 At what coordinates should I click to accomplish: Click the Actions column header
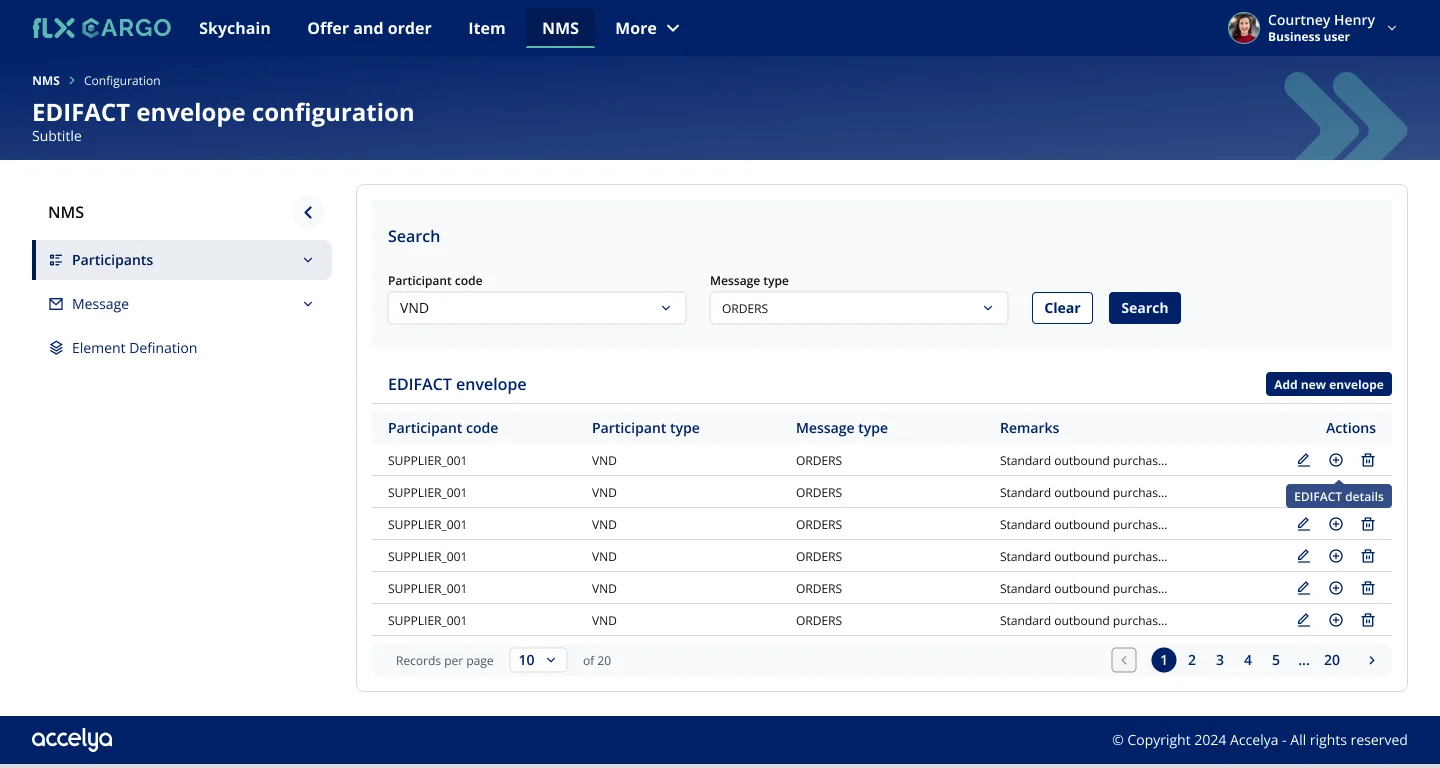point(1351,428)
